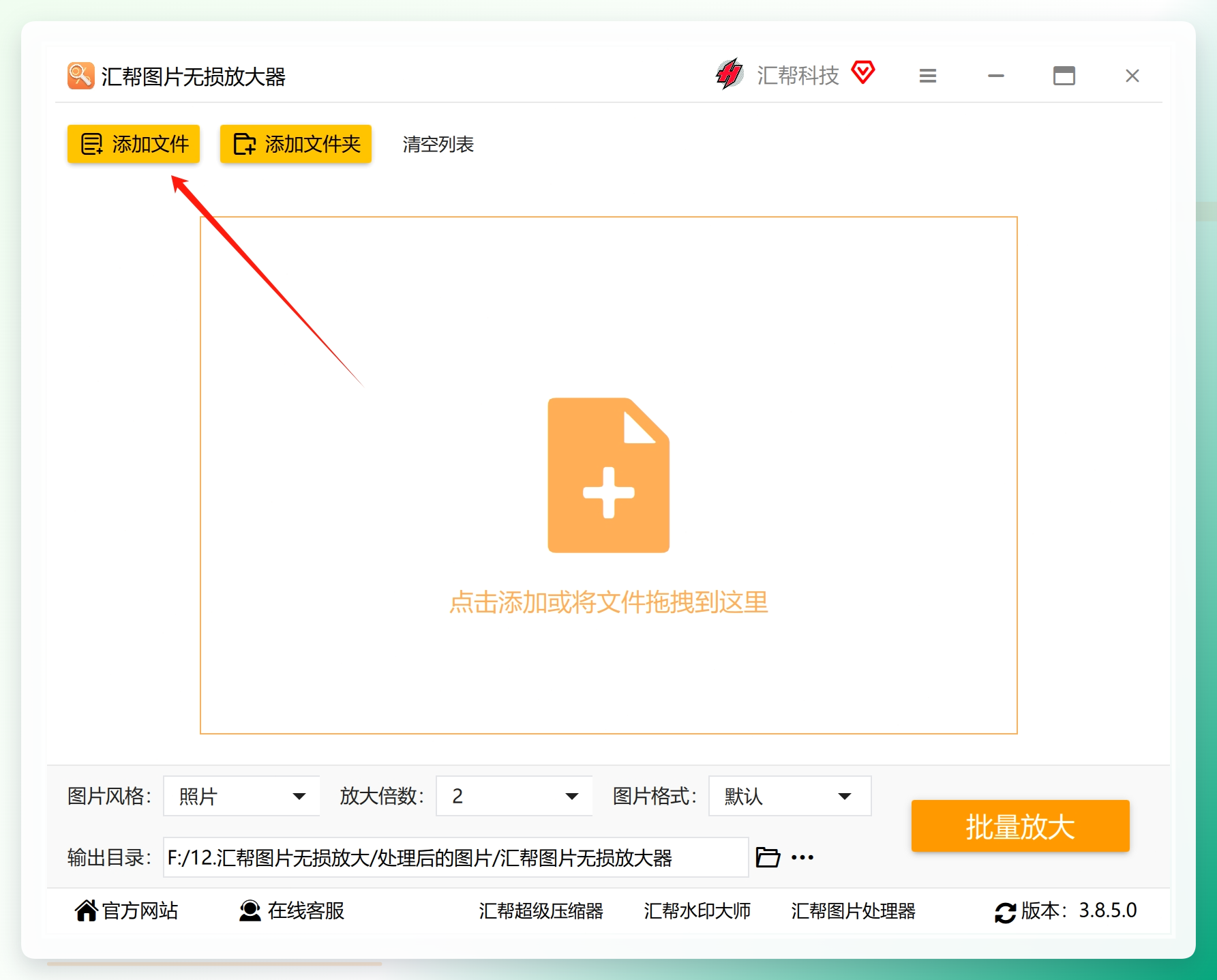Open 在线客服 support link
This screenshot has width=1217, height=980.
[292, 910]
